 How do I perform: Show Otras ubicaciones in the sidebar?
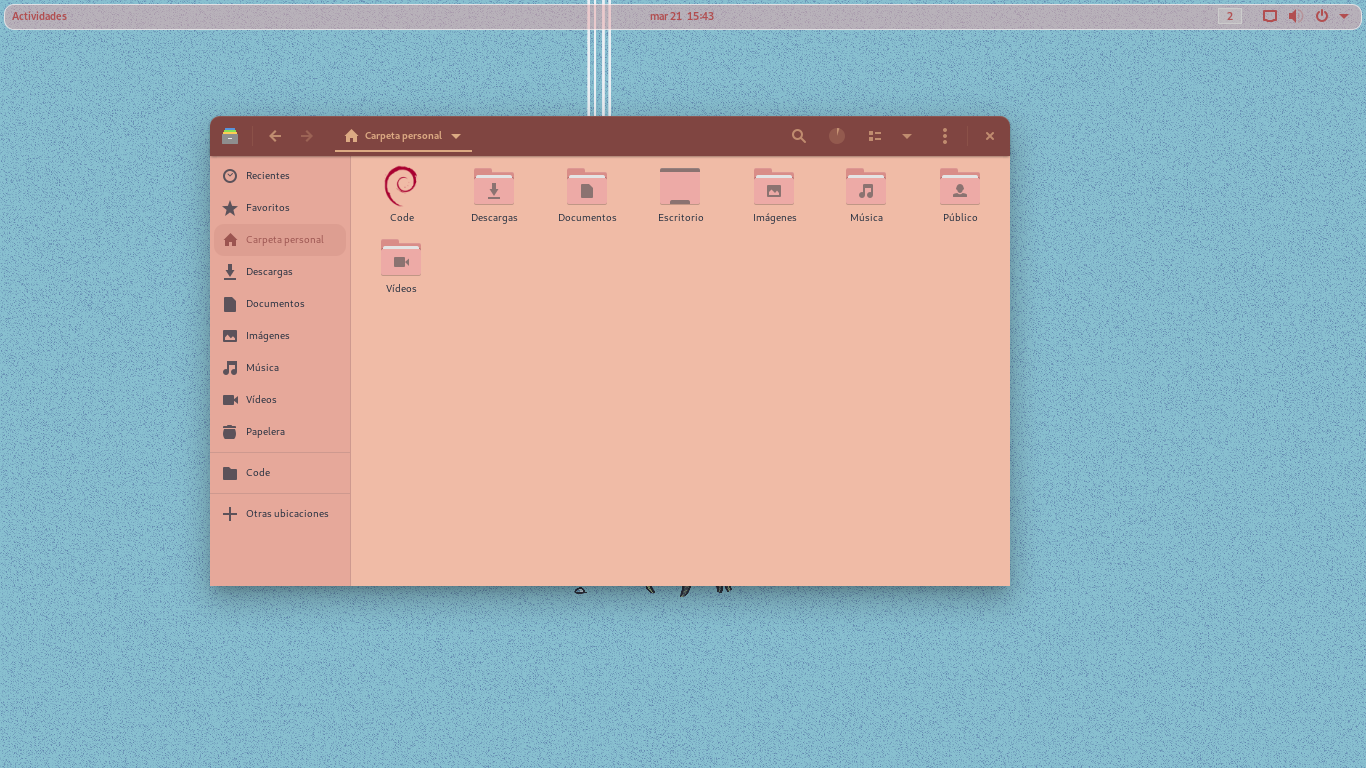pyautogui.click(x=280, y=514)
